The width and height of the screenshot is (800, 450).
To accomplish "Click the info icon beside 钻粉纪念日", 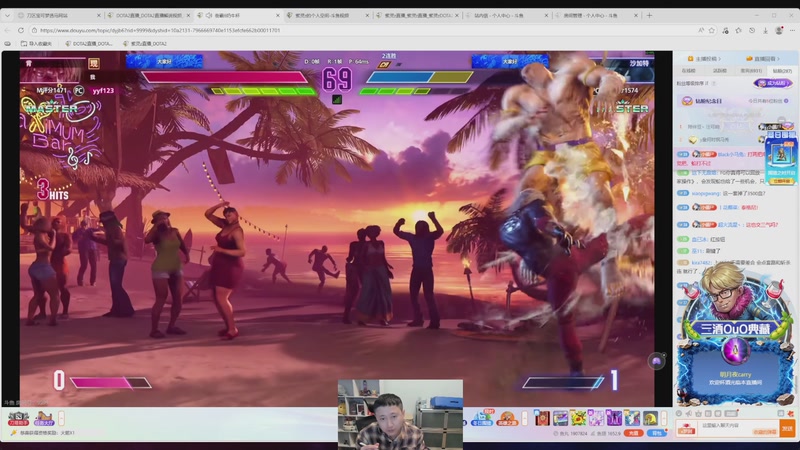I will (786, 101).
